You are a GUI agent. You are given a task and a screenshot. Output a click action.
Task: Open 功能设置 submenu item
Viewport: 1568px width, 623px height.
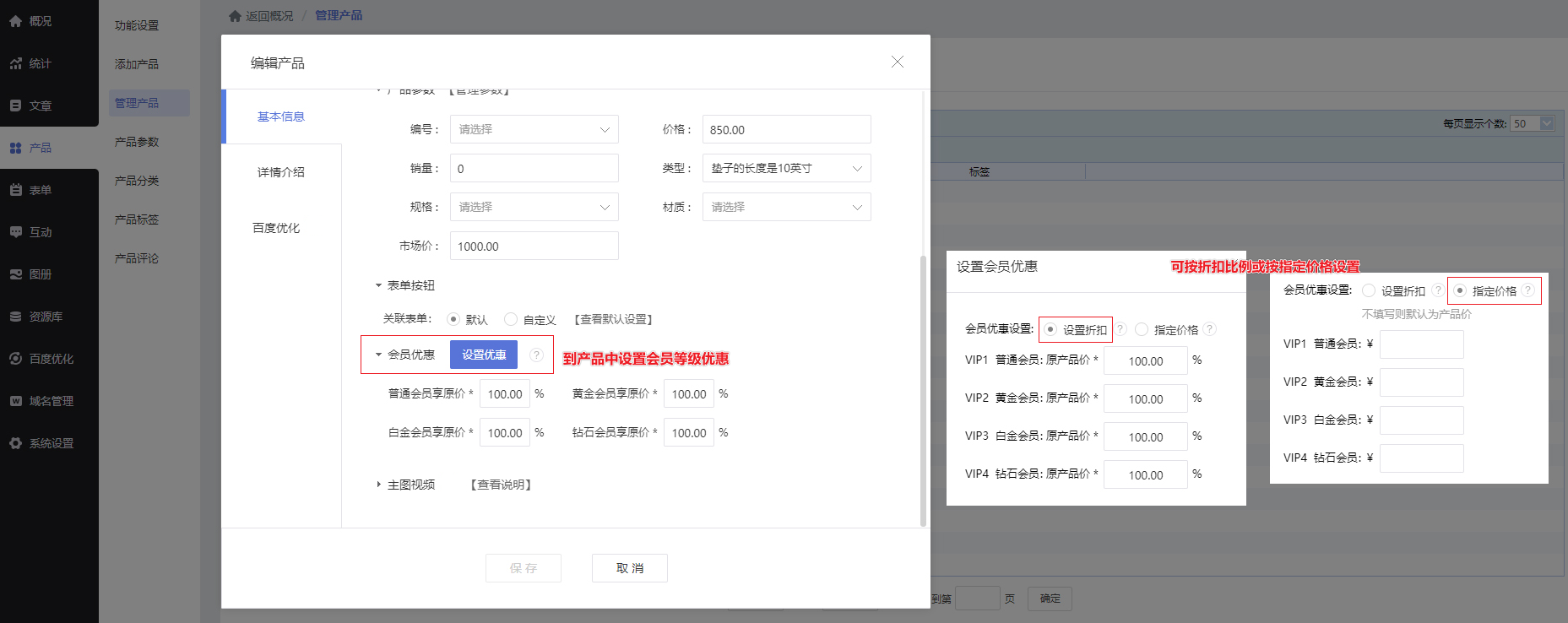point(137,25)
